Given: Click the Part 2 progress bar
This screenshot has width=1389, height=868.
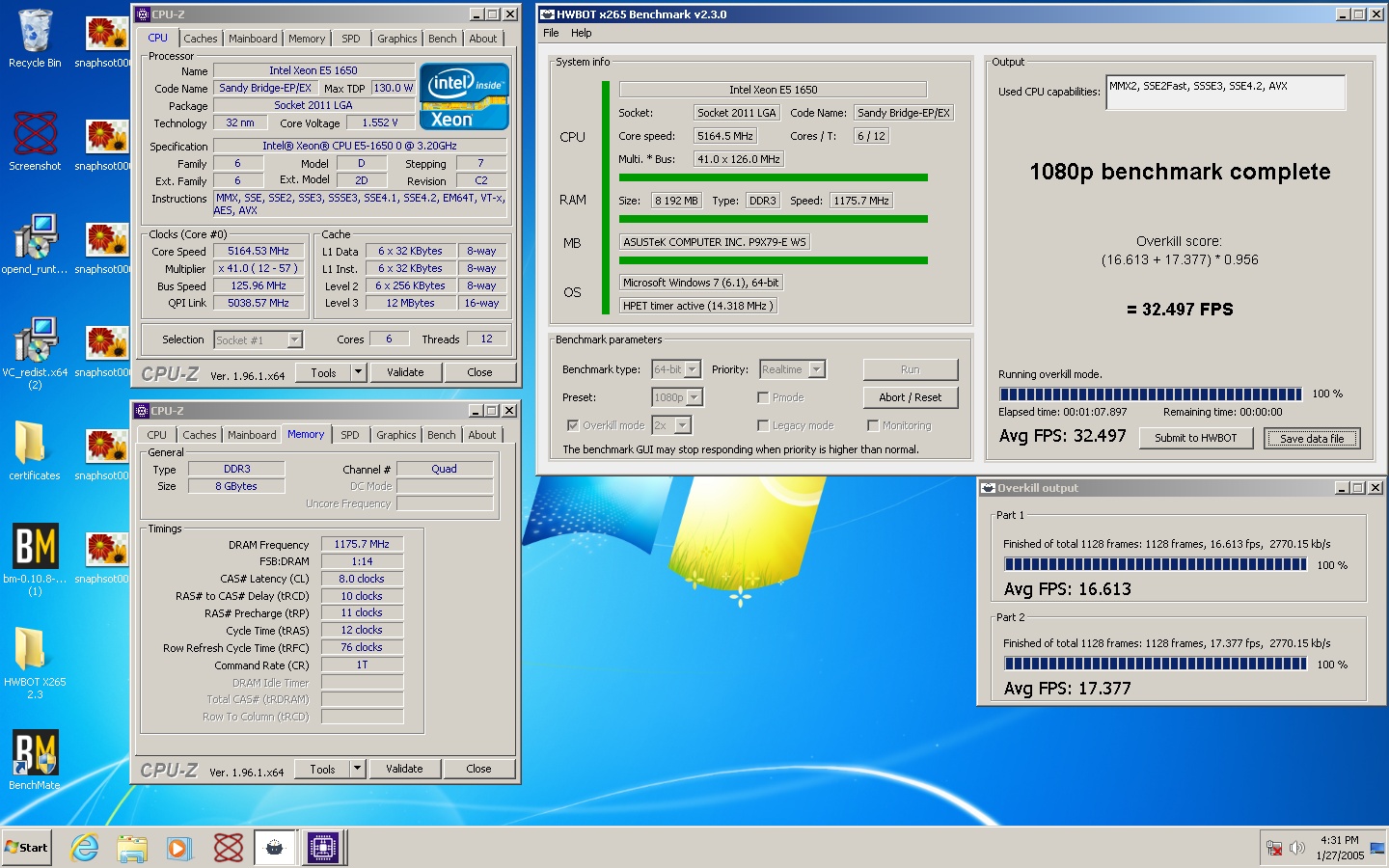Looking at the screenshot, I should [1156, 664].
